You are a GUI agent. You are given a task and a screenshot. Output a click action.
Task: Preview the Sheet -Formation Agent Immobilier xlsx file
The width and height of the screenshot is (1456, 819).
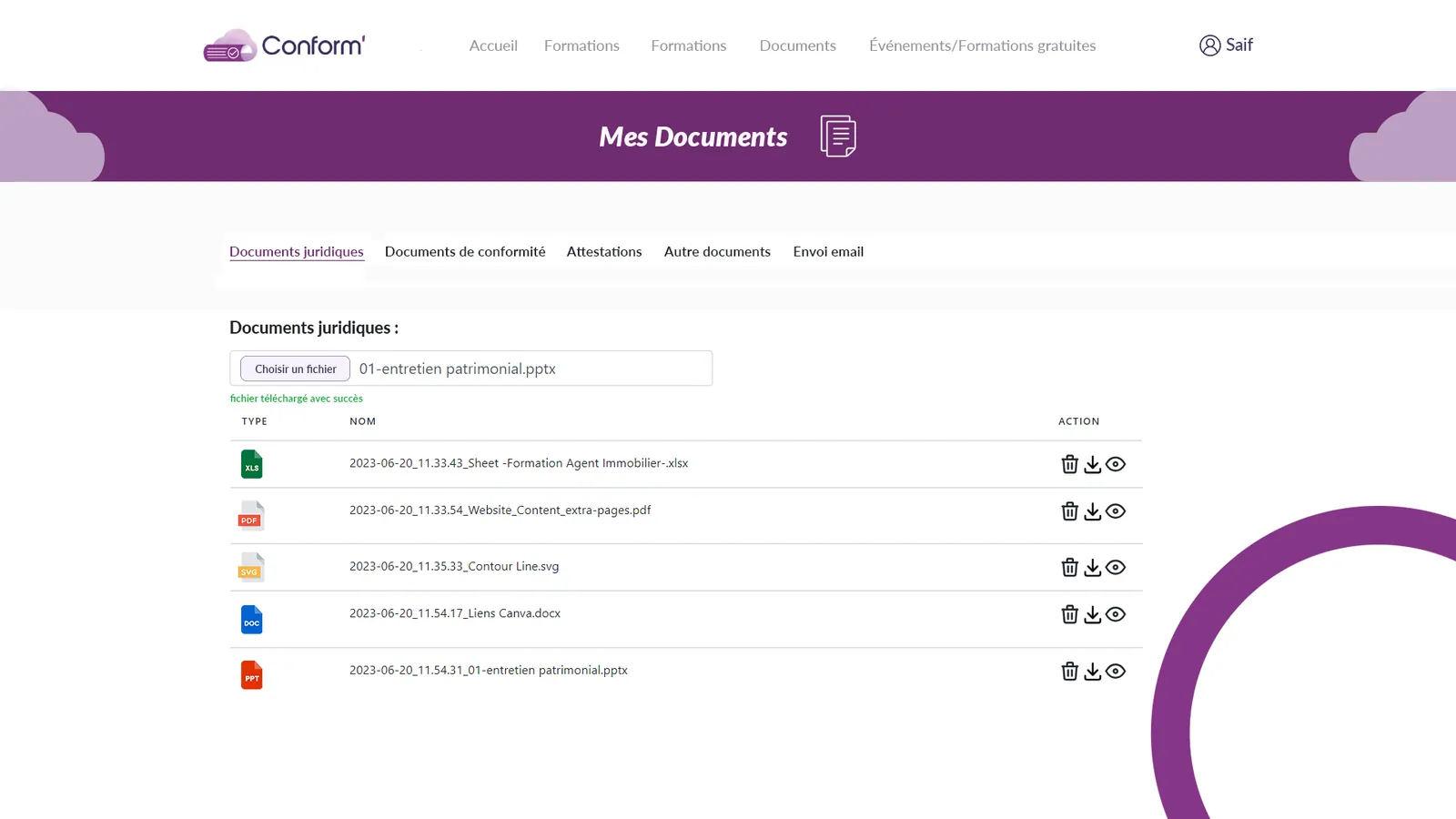1116,464
